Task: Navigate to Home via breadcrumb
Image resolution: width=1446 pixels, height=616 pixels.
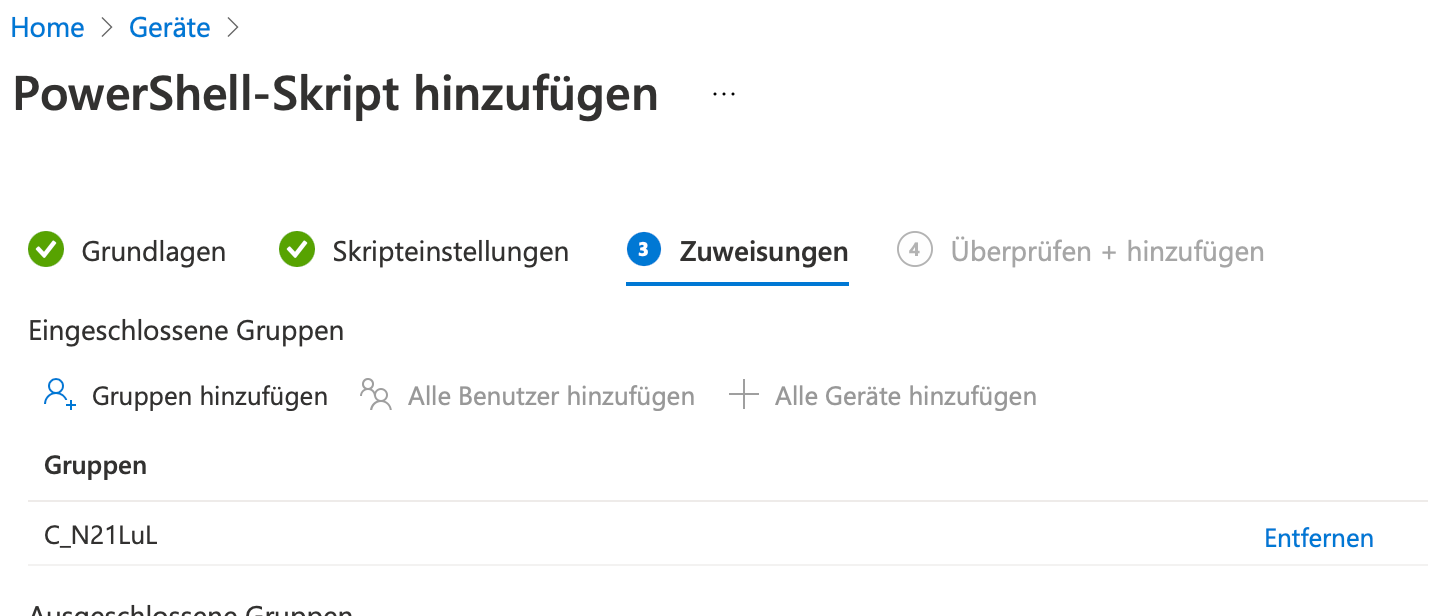Action: tap(47, 27)
